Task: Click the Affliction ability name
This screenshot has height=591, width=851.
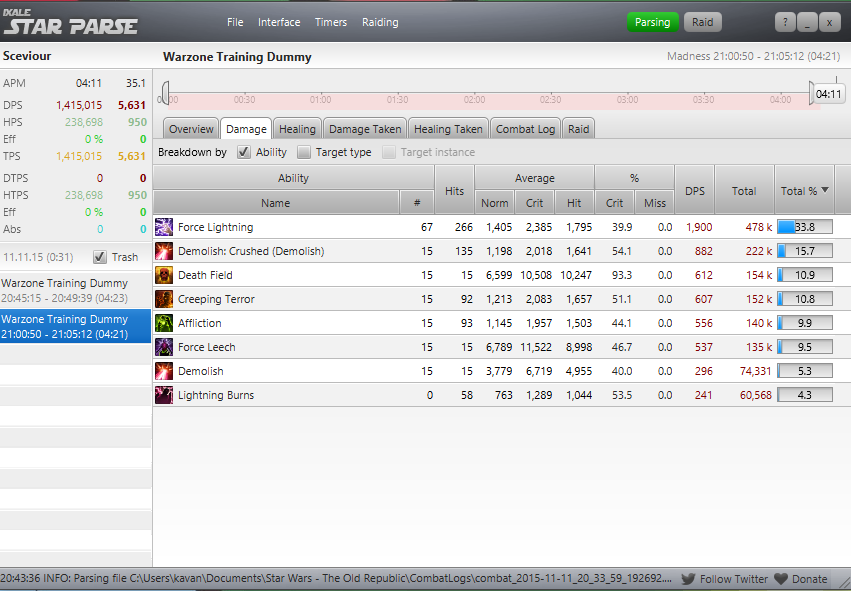Action: [x=200, y=323]
